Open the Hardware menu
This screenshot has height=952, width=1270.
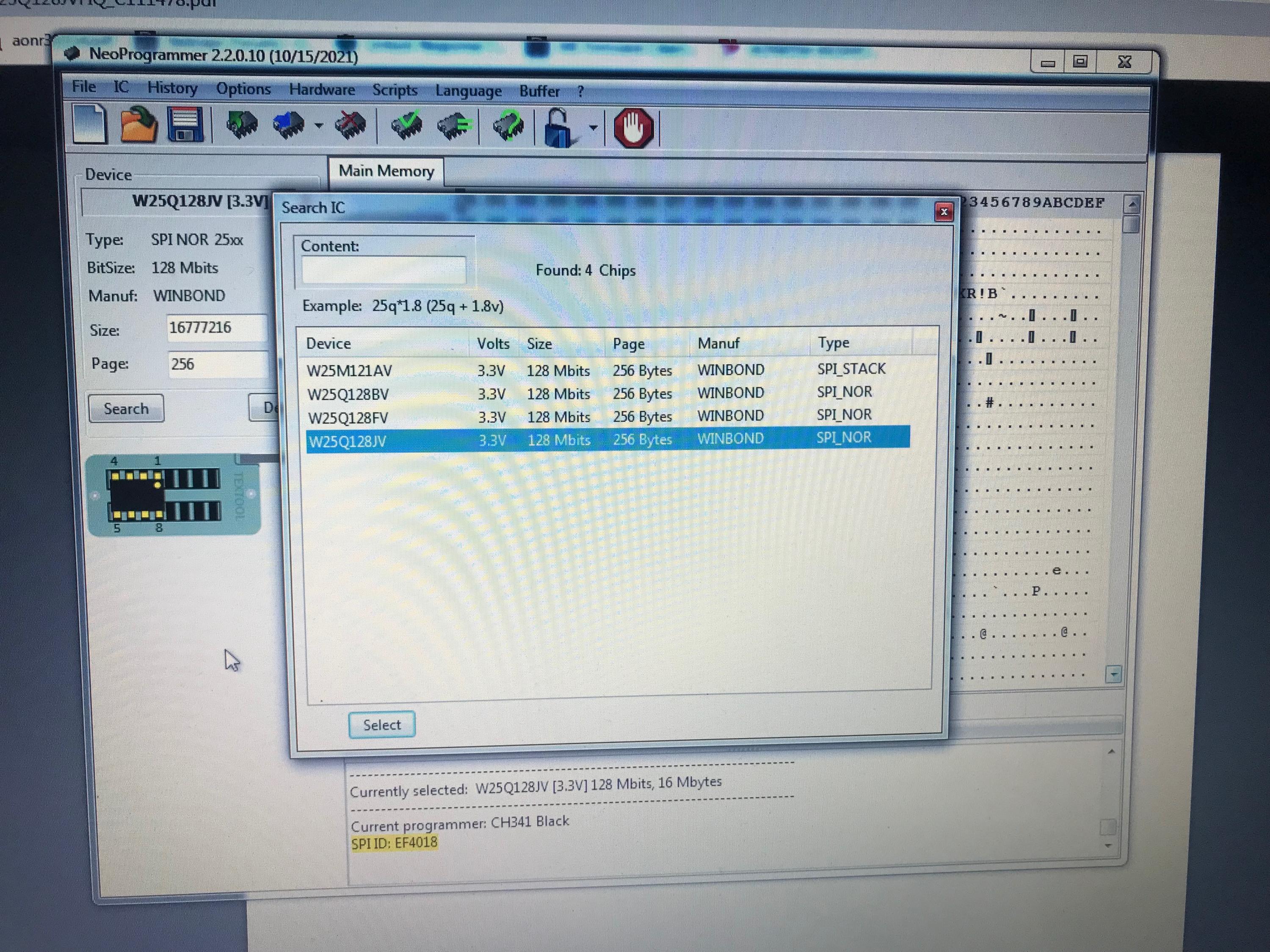click(x=321, y=90)
